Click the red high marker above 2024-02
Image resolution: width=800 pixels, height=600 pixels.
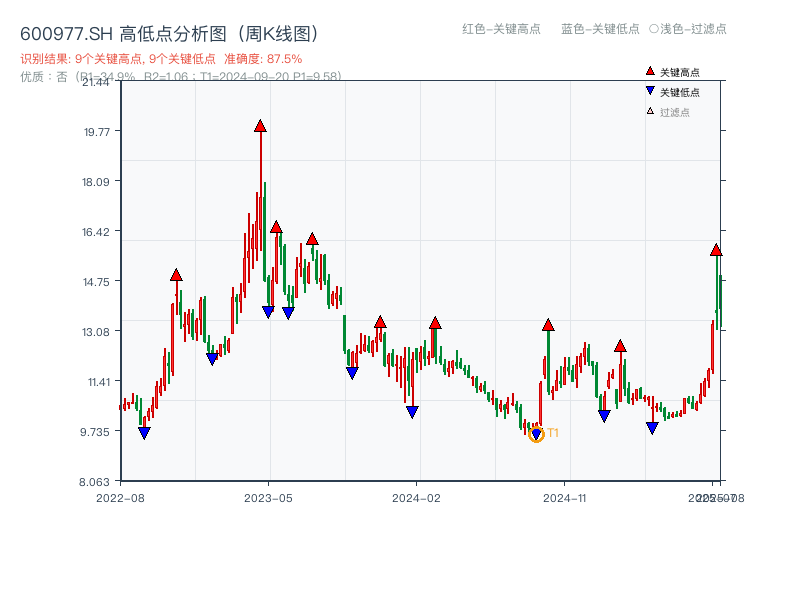[434, 325]
